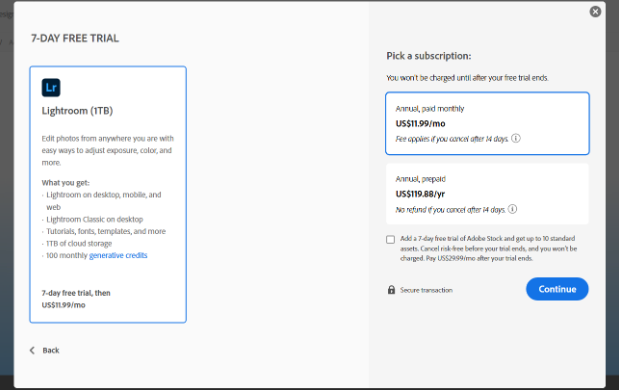The image size is (619, 390).
Task: Click 'Lightroom (1TB)' product title
Action: coord(77,111)
